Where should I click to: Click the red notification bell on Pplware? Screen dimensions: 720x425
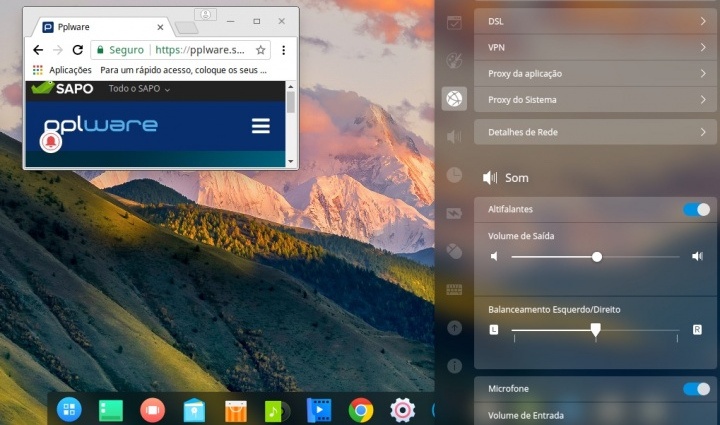[x=50, y=143]
